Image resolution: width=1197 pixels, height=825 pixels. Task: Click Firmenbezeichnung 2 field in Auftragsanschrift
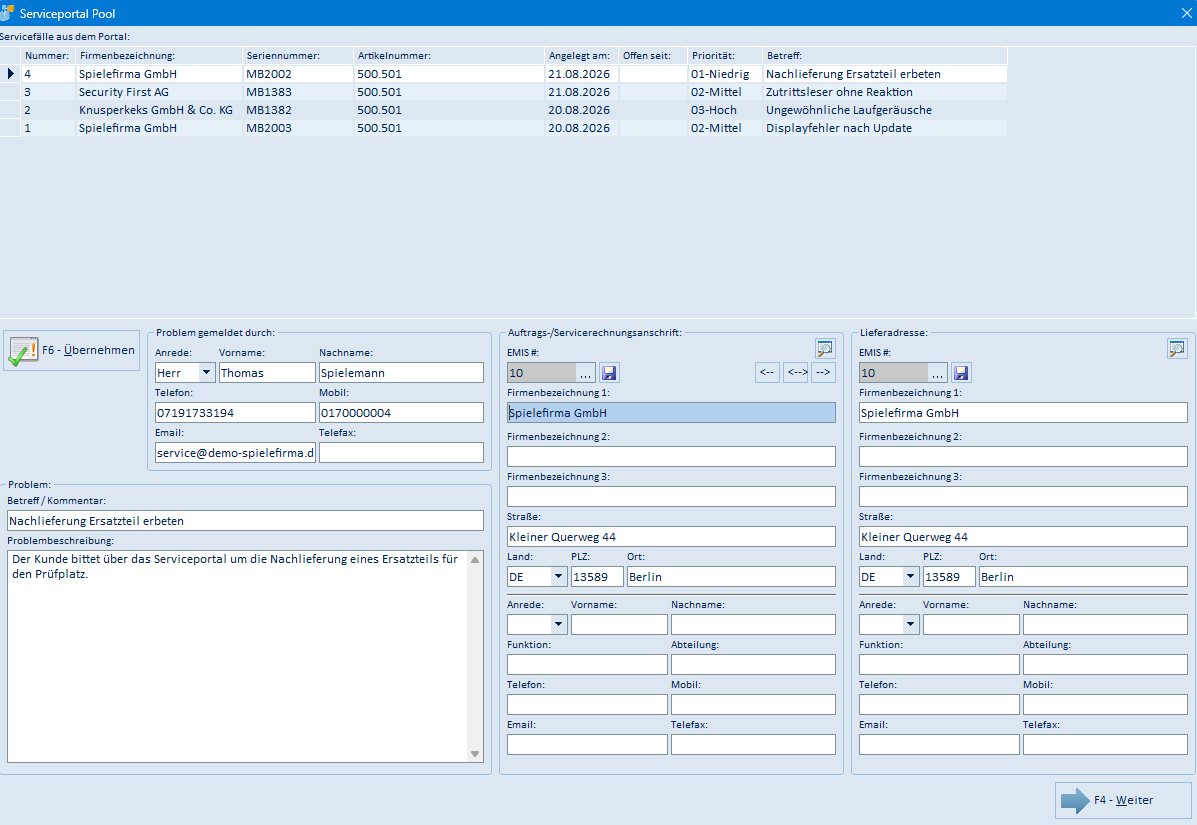click(x=671, y=456)
